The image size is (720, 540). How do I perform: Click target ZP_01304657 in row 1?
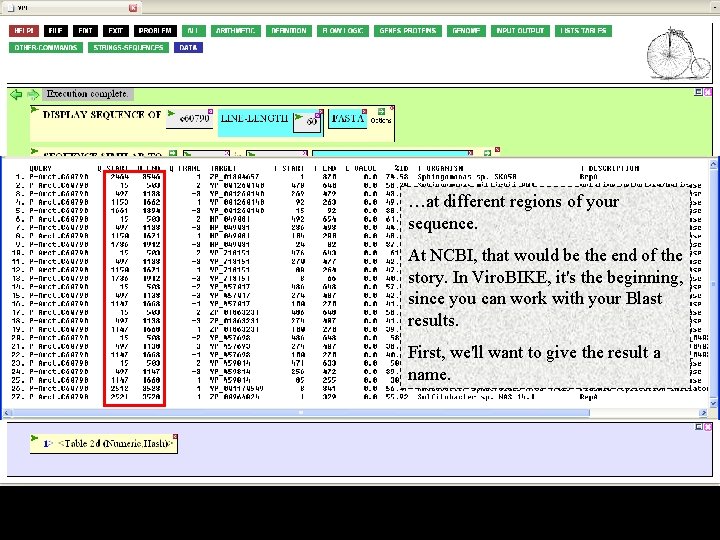tap(234, 177)
